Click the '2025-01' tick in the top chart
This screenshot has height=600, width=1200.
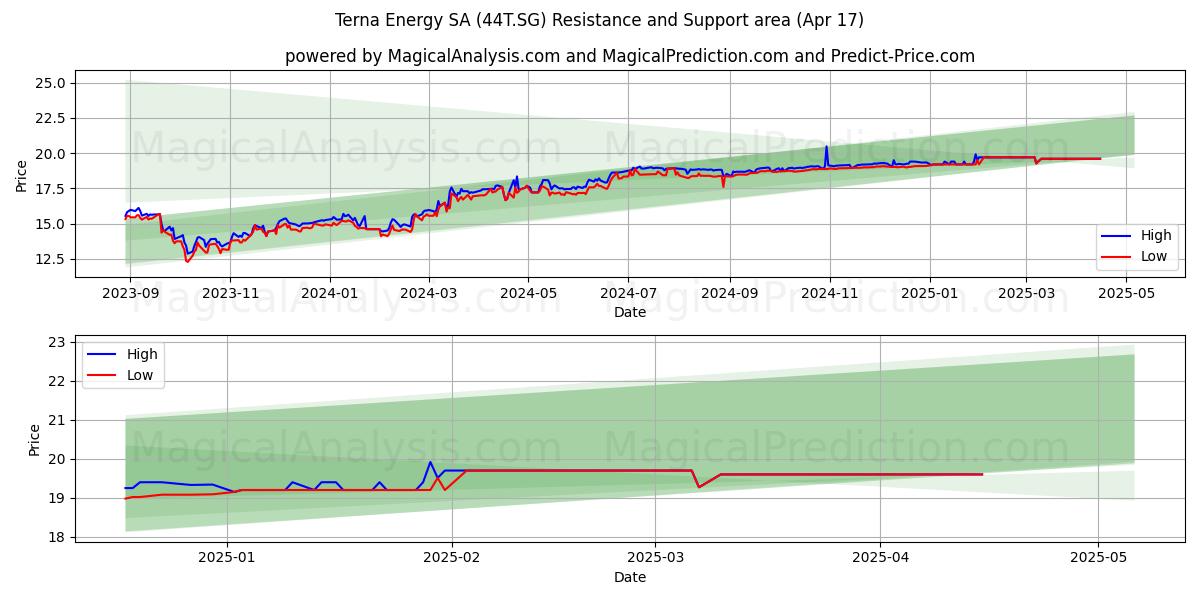point(929,293)
